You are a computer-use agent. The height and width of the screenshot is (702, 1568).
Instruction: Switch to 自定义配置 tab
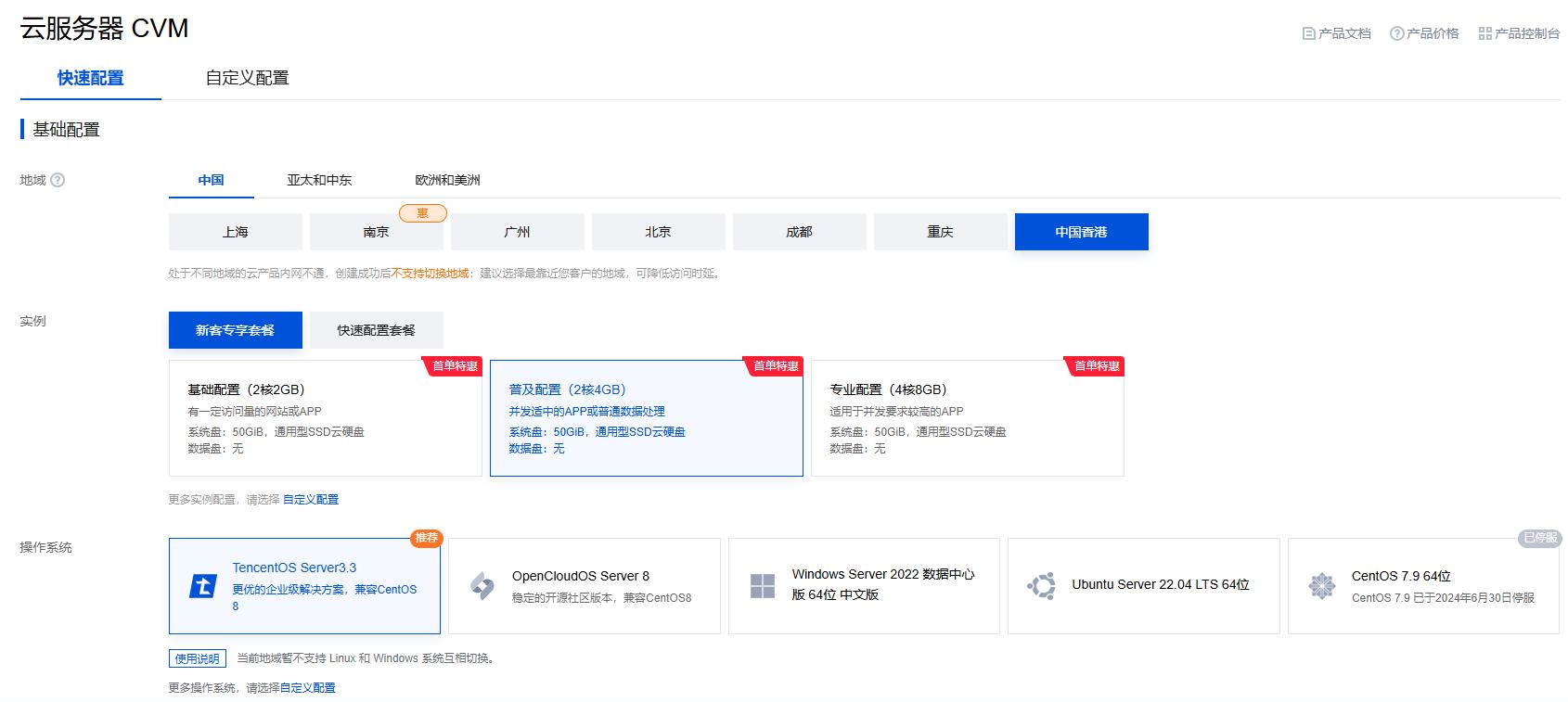coord(247,78)
